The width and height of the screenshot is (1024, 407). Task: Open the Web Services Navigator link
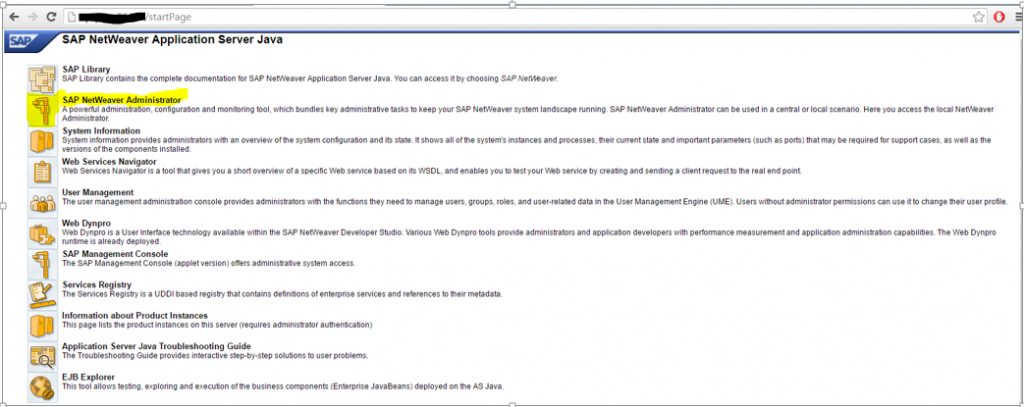[109, 161]
